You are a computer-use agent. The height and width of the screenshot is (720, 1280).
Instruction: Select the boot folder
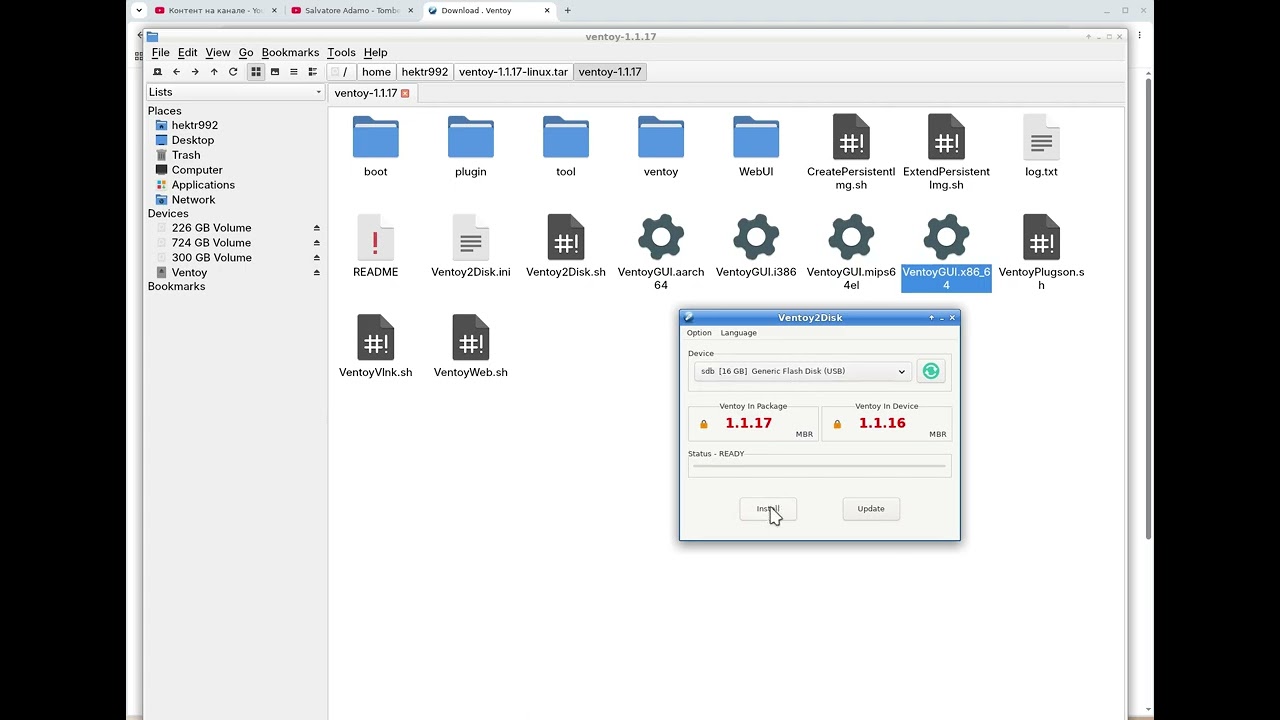376,146
